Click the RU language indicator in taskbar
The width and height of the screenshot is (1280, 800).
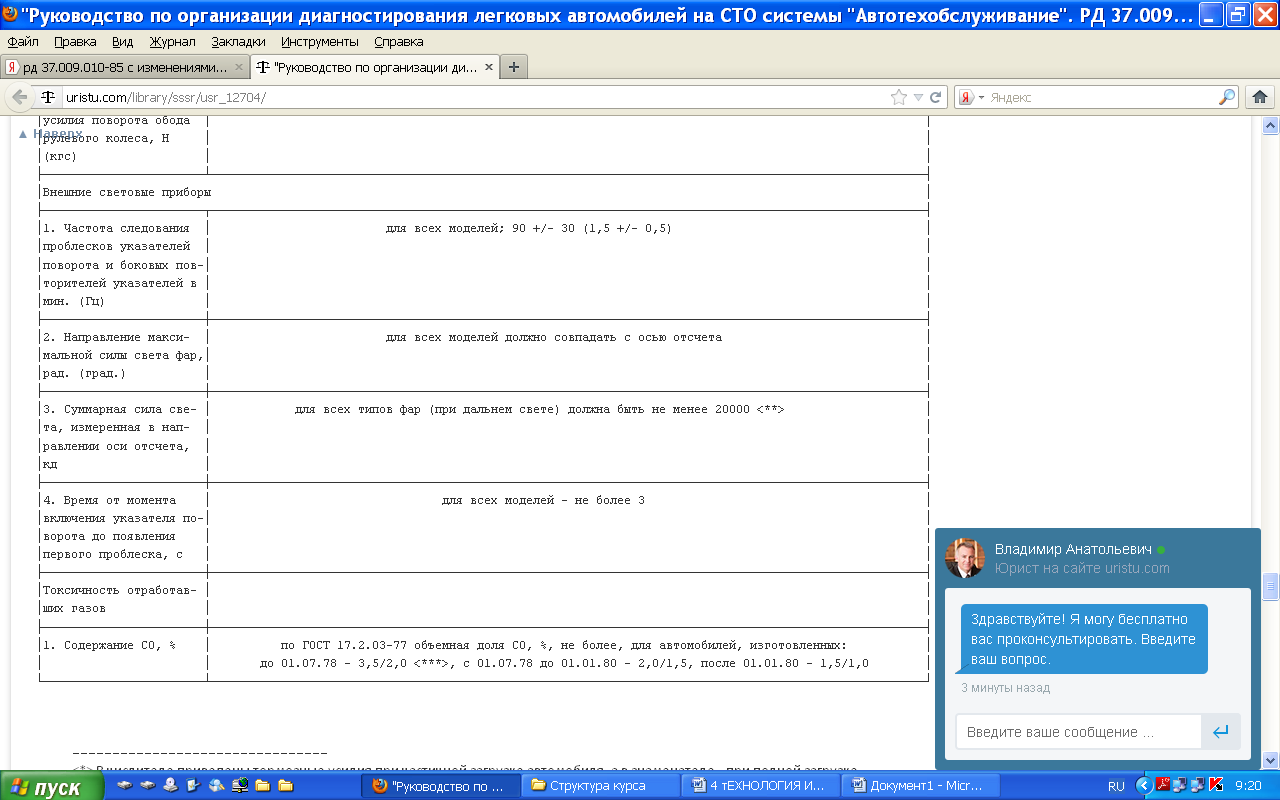pos(1116,786)
